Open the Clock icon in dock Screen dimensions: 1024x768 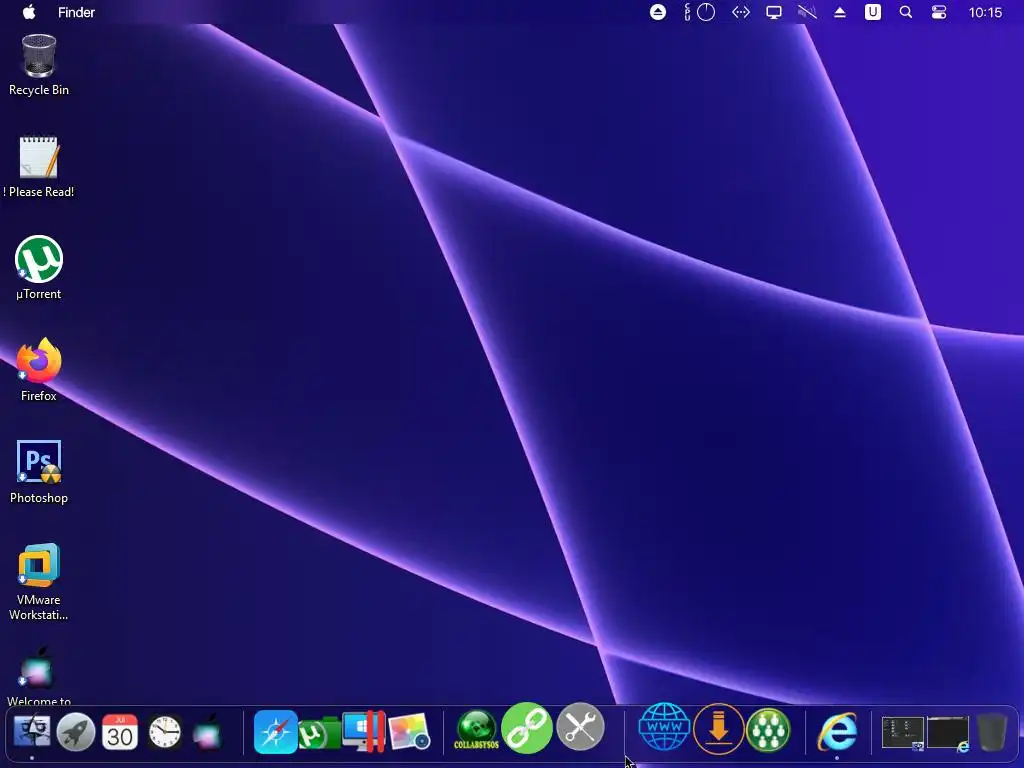pos(165,731)
